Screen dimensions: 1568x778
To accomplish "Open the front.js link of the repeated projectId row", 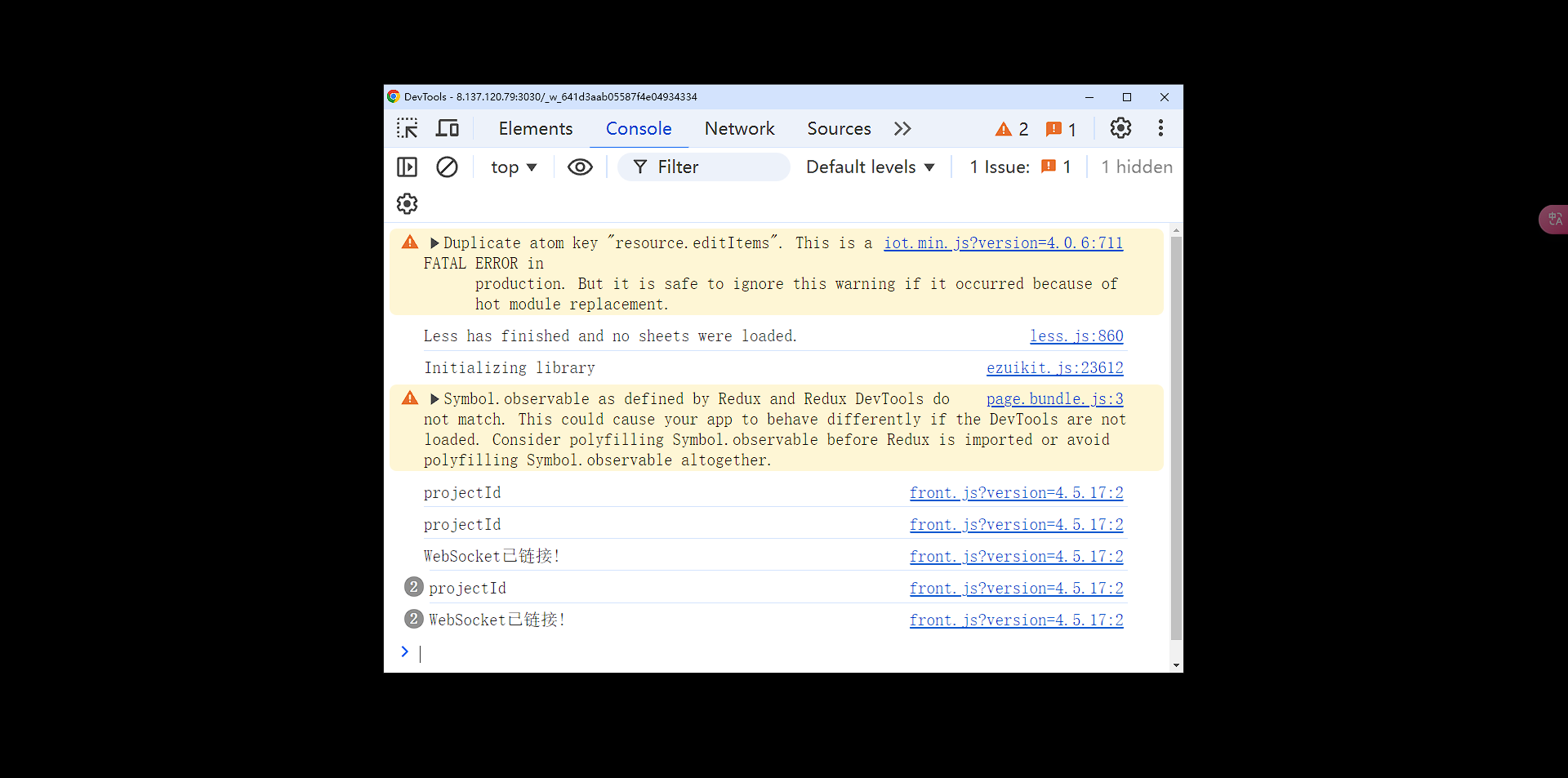I will (1016, 589).
